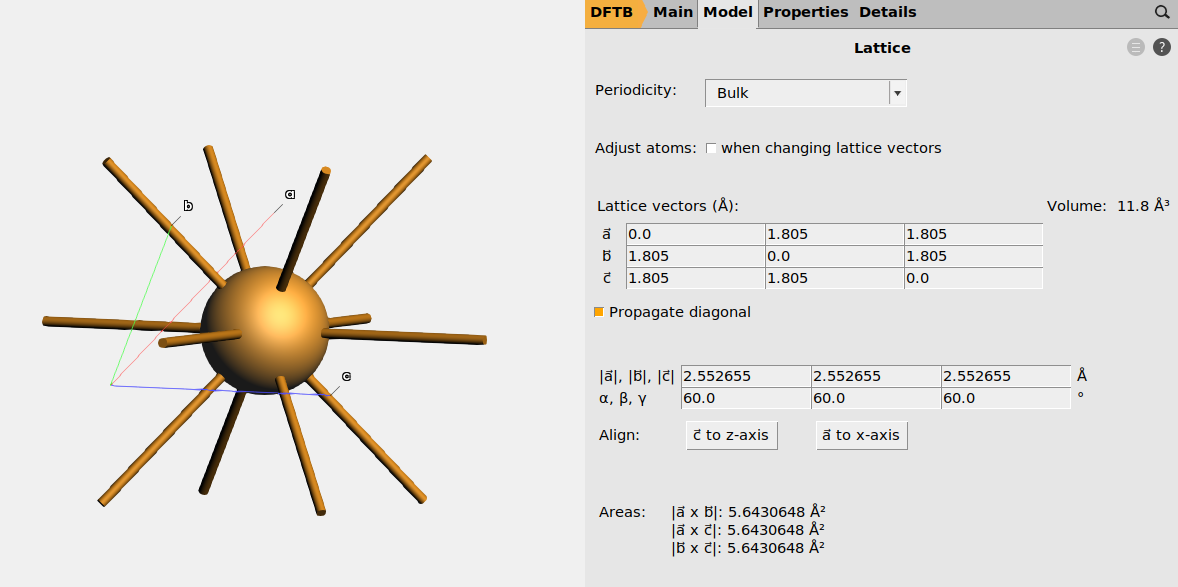The height and width of the screenshot is (587, 1178).
Task: Click the 'c' lattice axis label
Action: pyautogui.click(x=346, y=377)
